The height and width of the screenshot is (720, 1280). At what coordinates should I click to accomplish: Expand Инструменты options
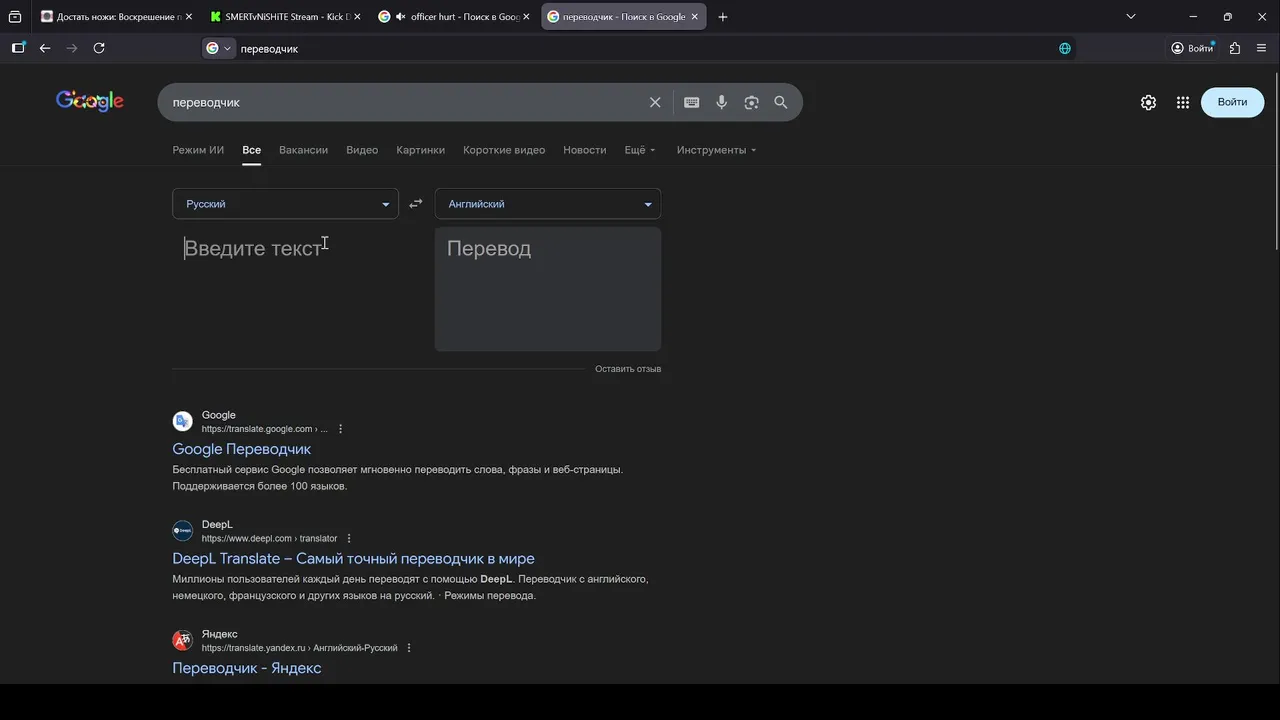pyautogui.click(x=716, y=150)
